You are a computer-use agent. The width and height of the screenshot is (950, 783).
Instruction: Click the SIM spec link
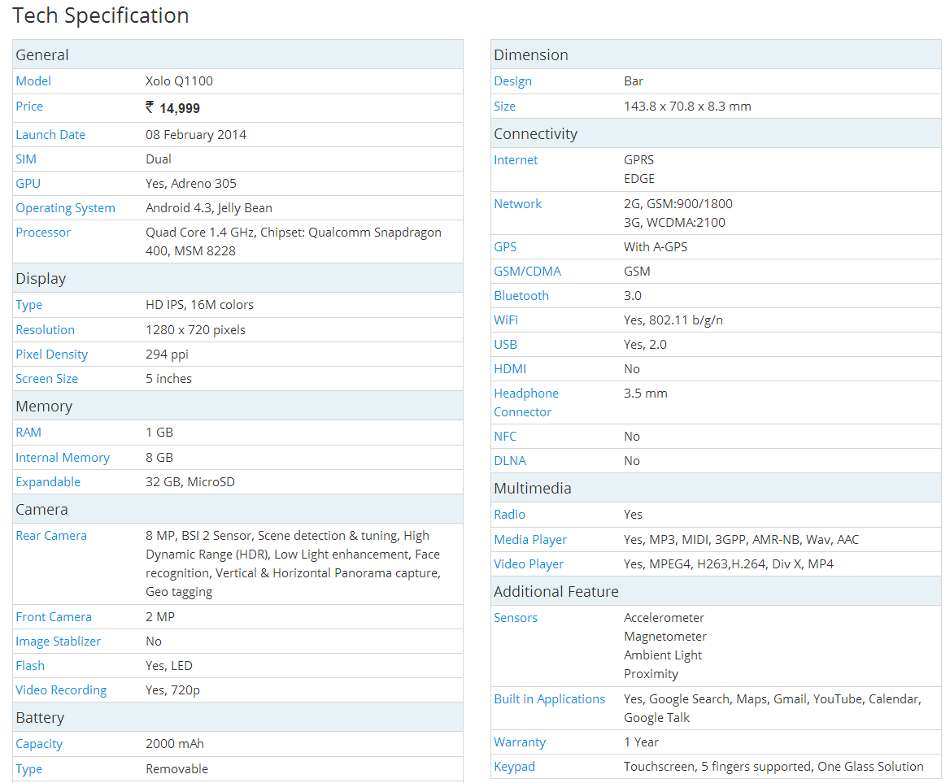point(26,159)
